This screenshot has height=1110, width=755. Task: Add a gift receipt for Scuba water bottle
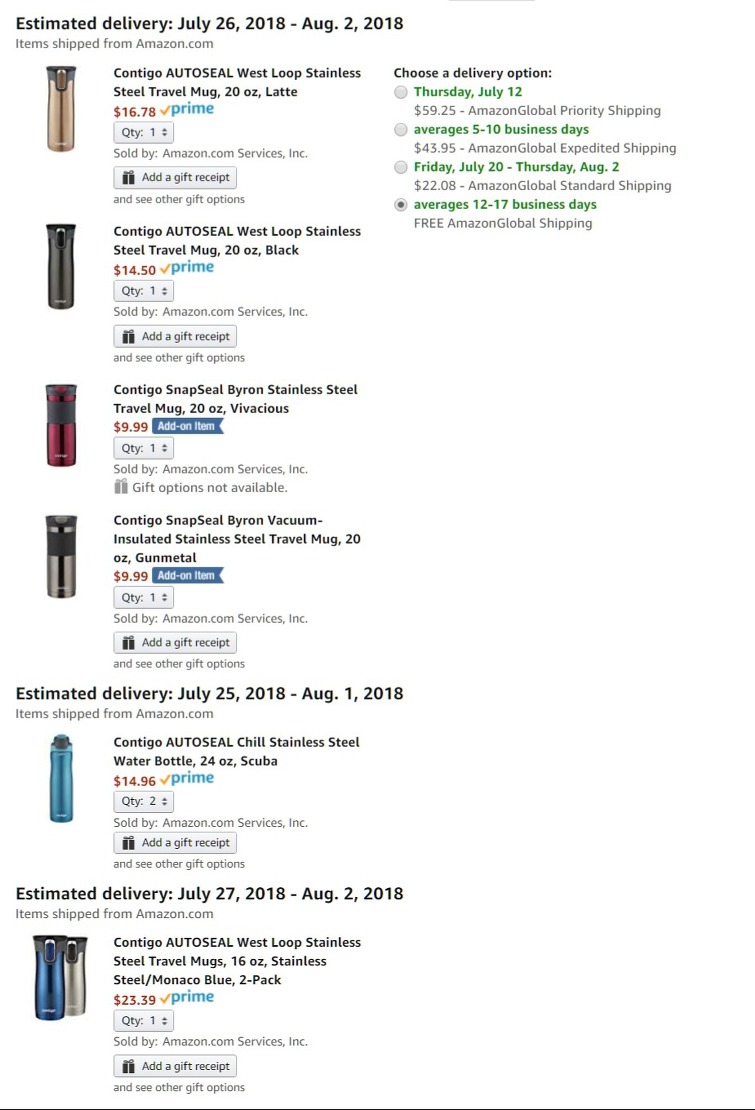pyautogui.click(x=175, y=843)
